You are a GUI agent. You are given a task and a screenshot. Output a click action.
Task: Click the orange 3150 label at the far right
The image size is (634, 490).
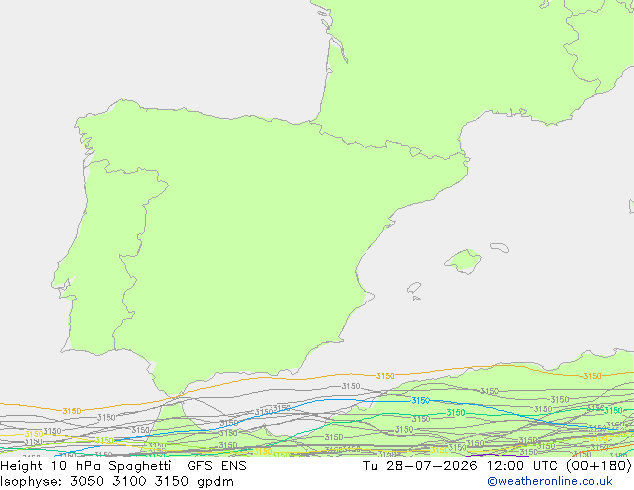pos(592,376)
